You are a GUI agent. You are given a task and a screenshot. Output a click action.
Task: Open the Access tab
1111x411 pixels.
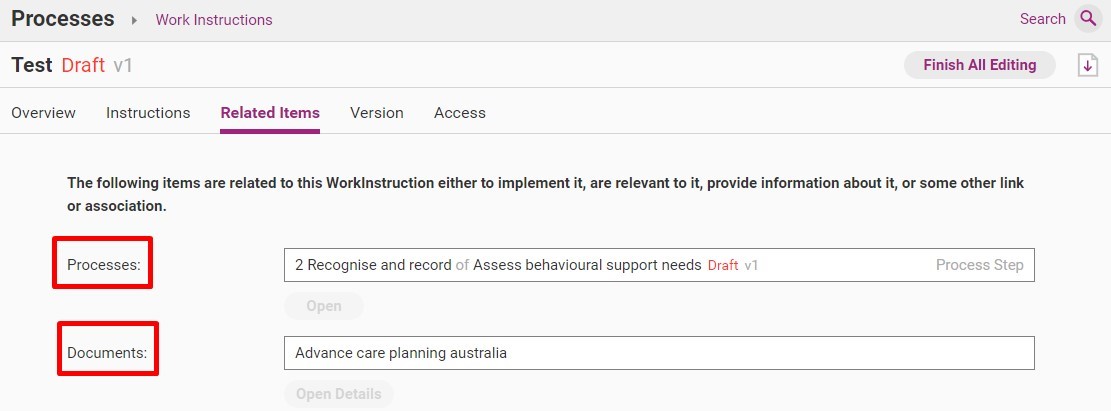(x=460, y=113)
